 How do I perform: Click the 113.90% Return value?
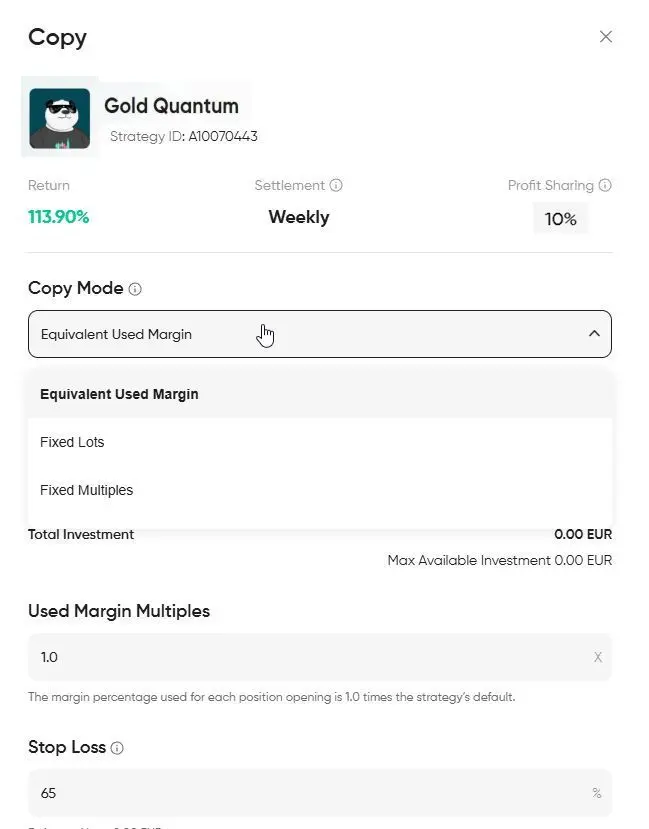(58, 217)
